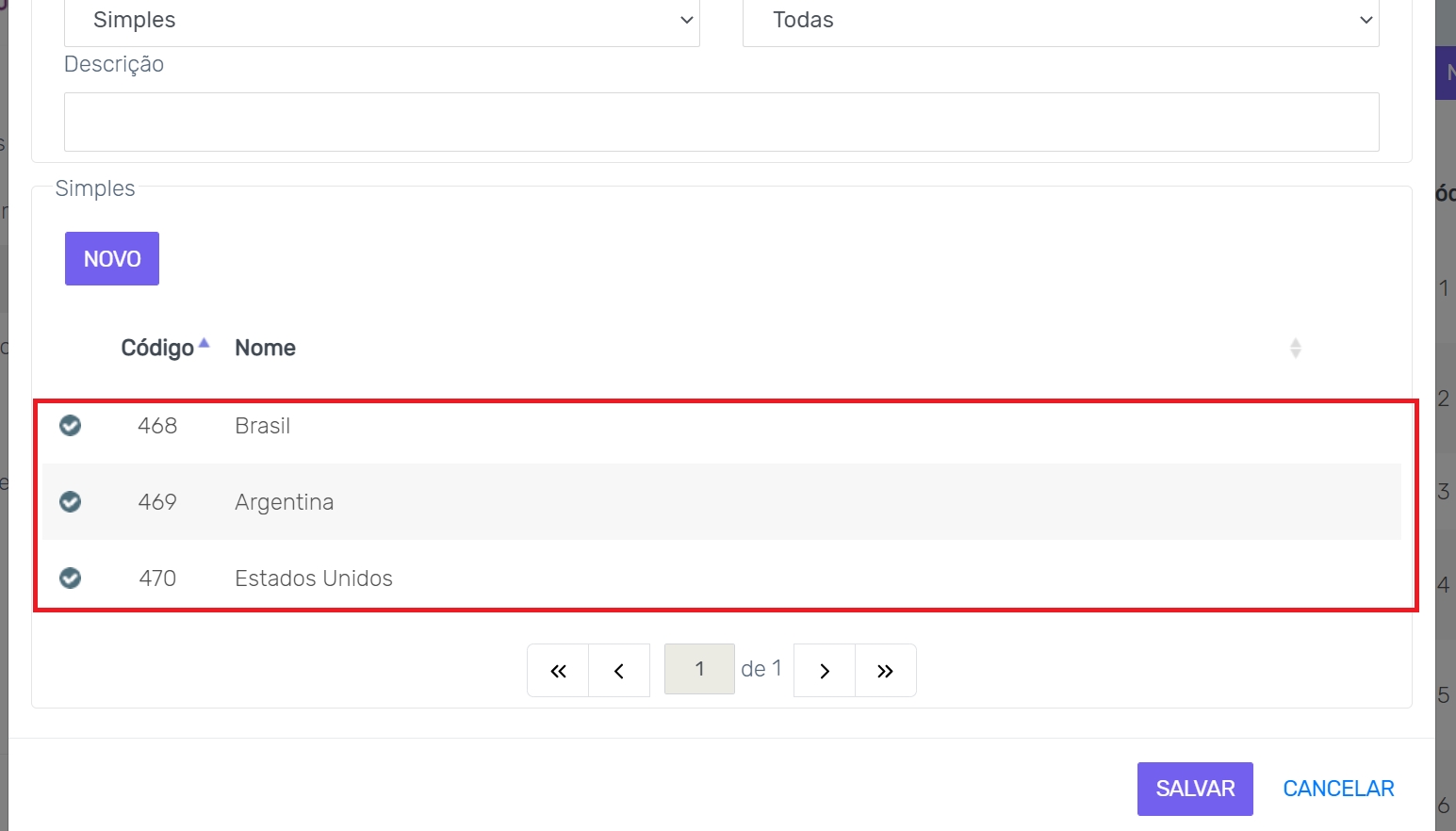Screen dimensions: 1456x831
Task: Toggle the check icon for Brasil row
Action: pyautogui.click(x=71, y=426)
